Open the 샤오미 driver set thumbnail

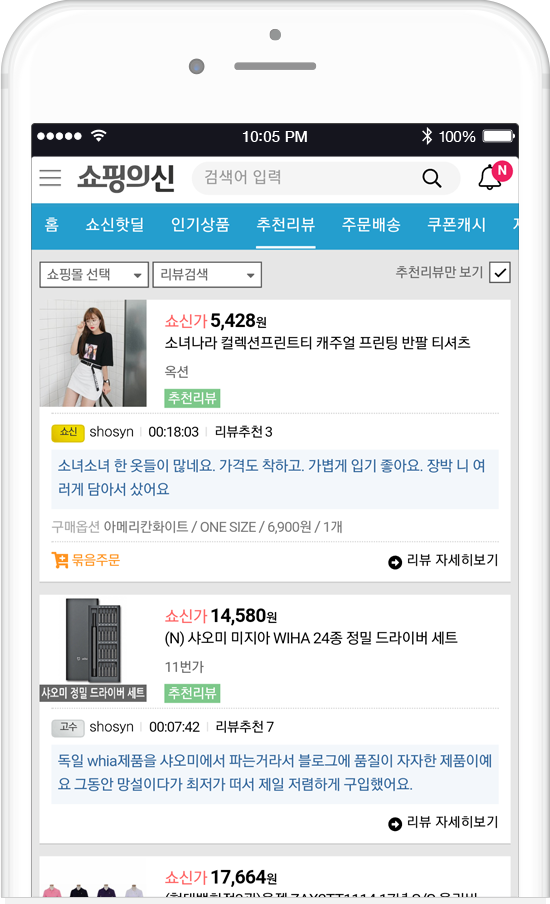(x=93, y=648)
